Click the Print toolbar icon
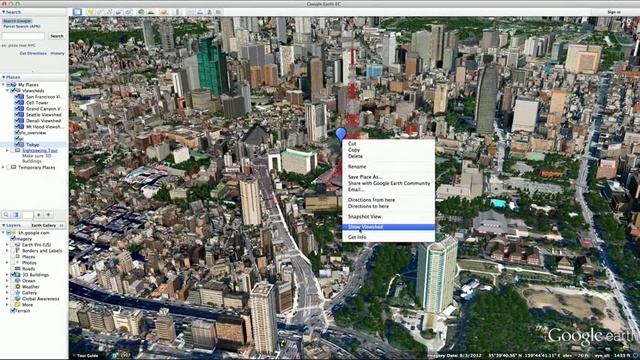This screenshot has width=640, height=360. click(200, 12)
